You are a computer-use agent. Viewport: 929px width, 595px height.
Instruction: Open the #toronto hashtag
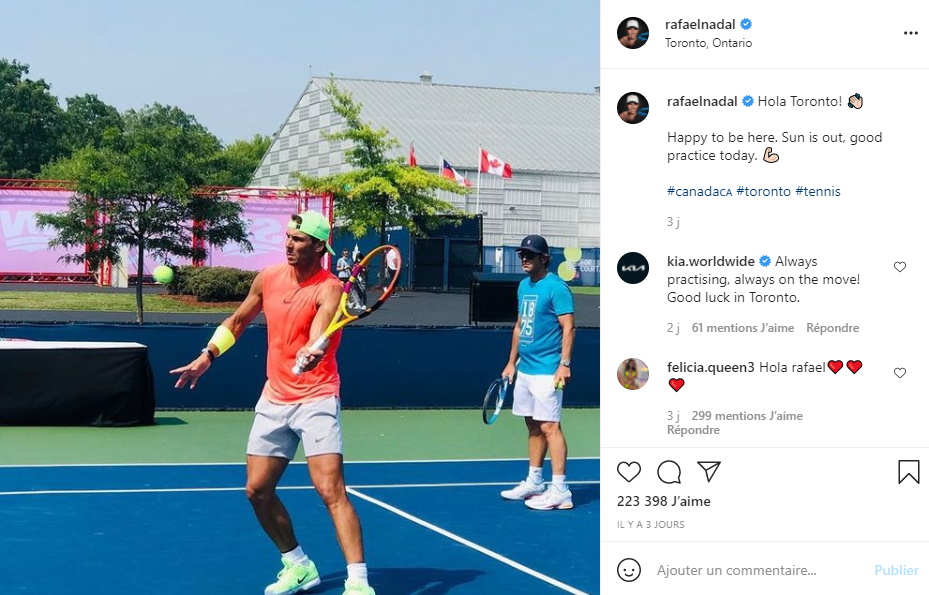(x=763, y=191)
